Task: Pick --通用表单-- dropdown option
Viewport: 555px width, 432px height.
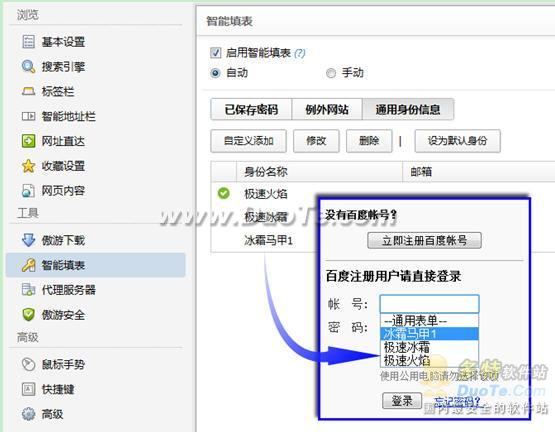Action: pos(429,320)
